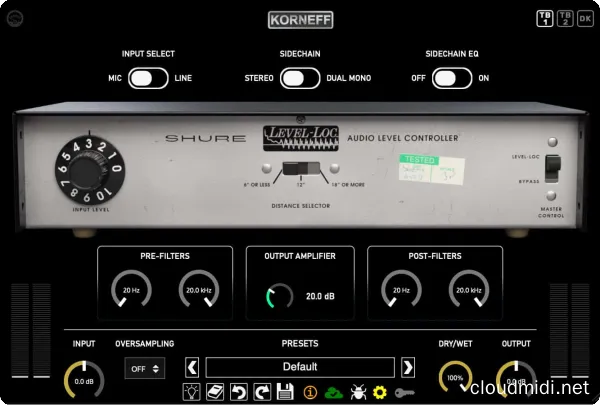Viewport: 600px width, 405px height.
Task: Click the round logo icon in top-left corner
Action: pyautogui.click(x=15, y=18)
